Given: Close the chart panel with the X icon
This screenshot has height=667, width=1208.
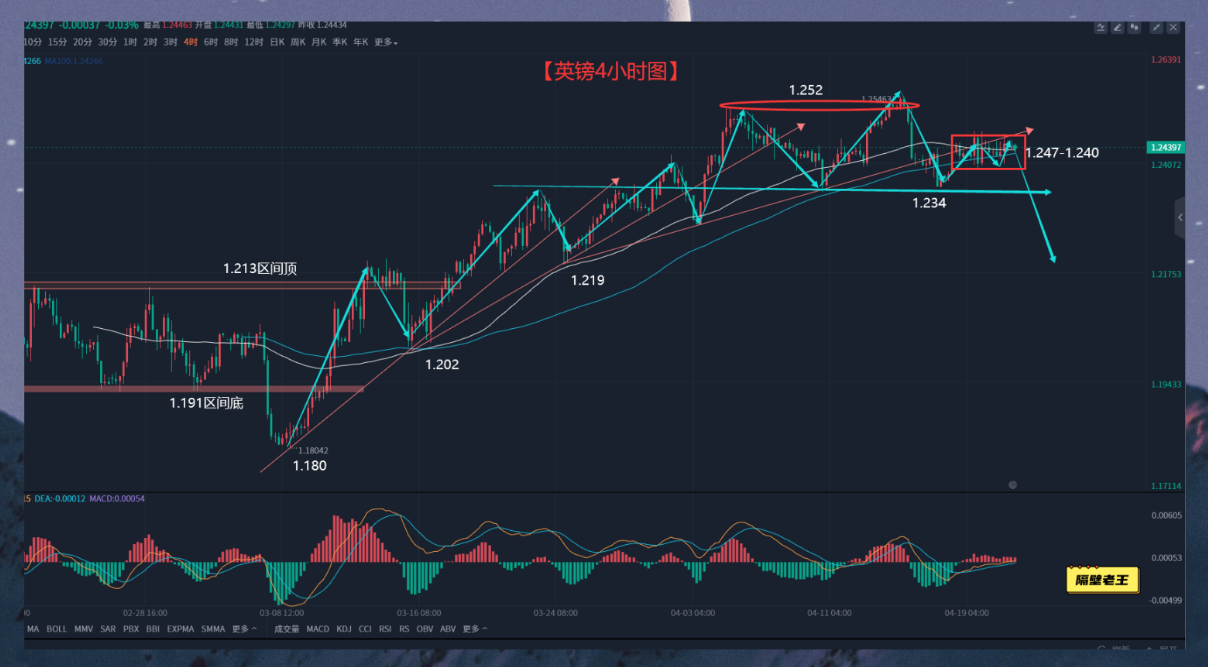Looking at the screenshot, I should tap(1173, 27).
